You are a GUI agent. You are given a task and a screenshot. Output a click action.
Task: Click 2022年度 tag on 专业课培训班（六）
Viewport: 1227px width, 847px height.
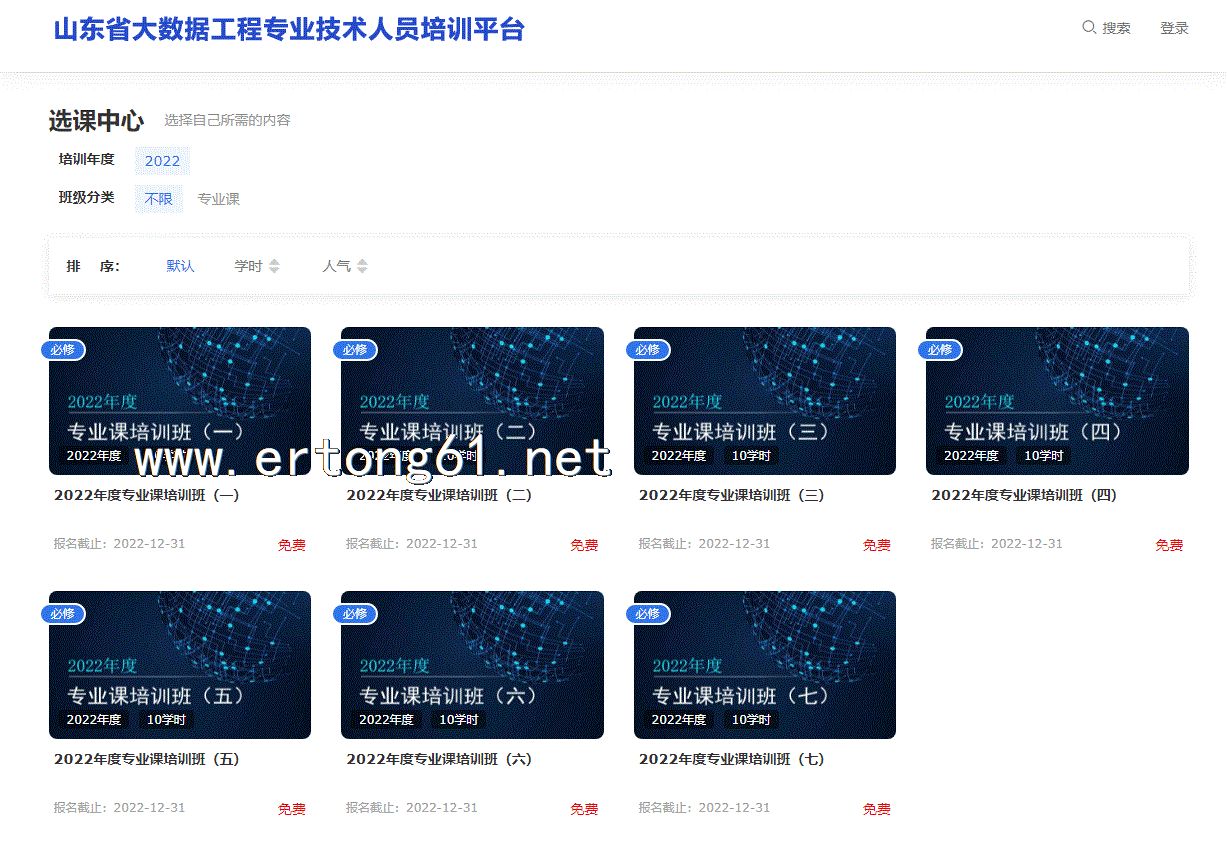[x=386, y=720]
